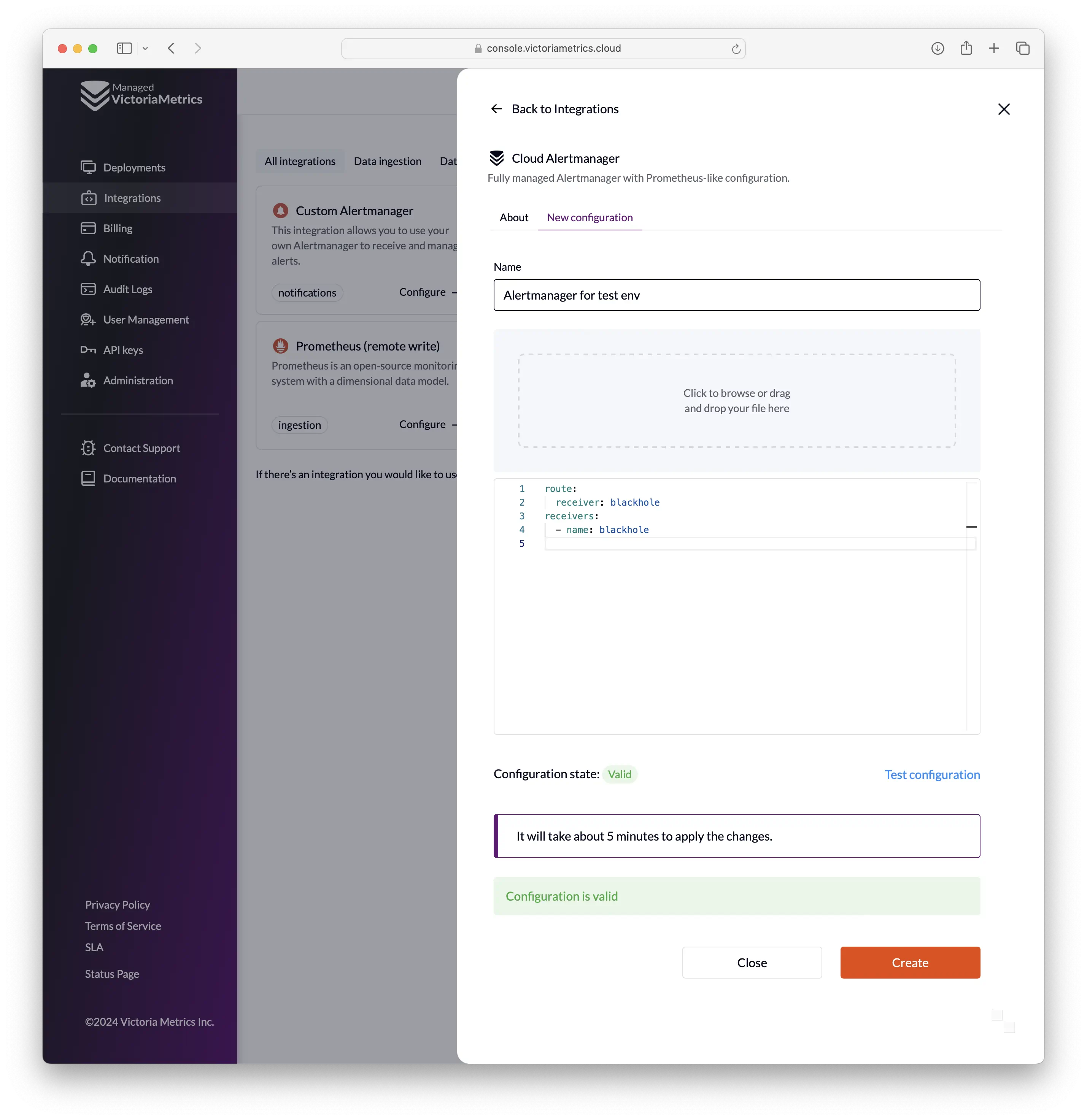Switch to the About tab
Viewport: 1087px width, 1120px height.
[x=514, y=217]
